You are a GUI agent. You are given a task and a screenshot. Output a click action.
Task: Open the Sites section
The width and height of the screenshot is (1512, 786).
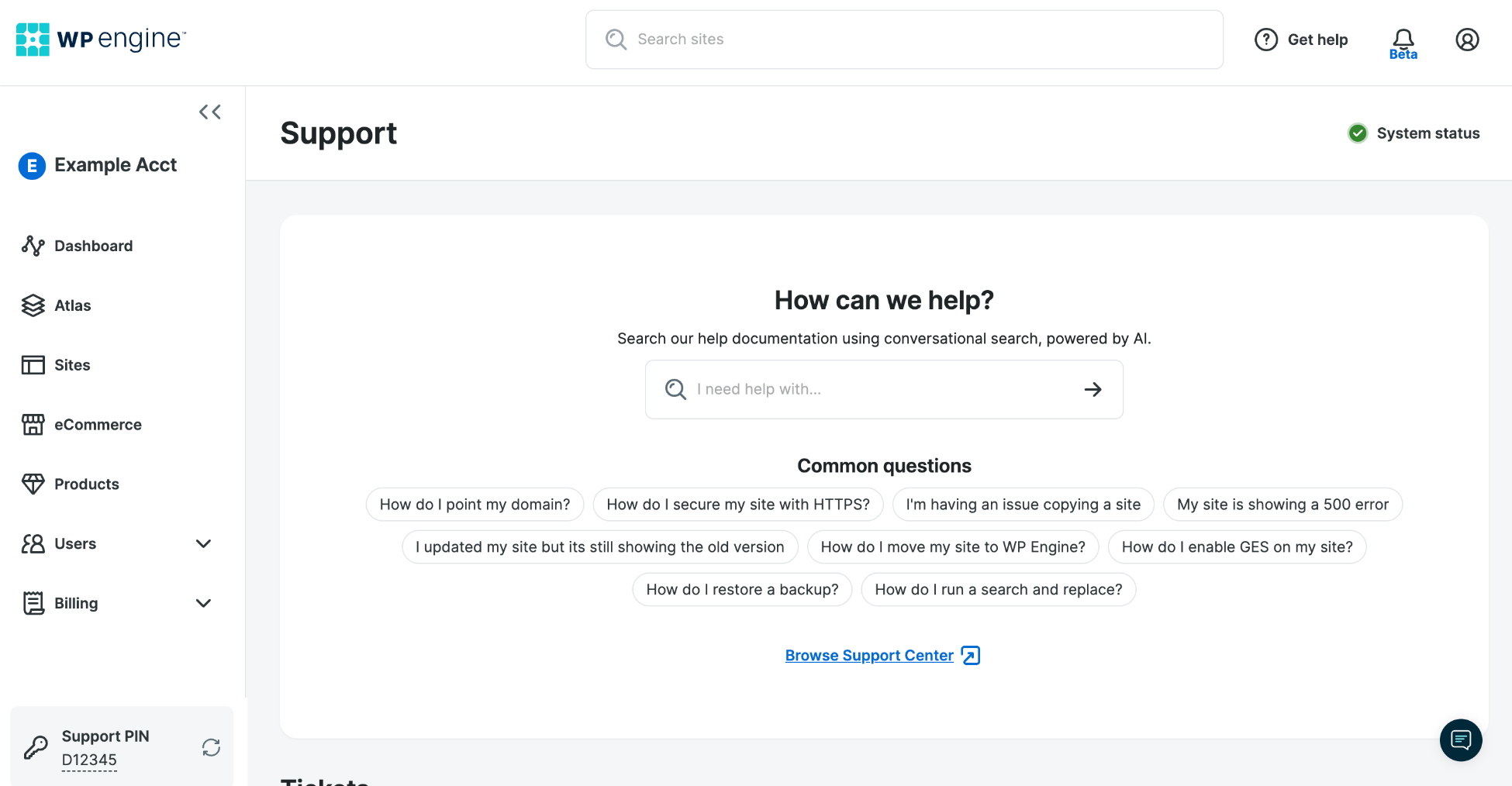click(72, 364)
